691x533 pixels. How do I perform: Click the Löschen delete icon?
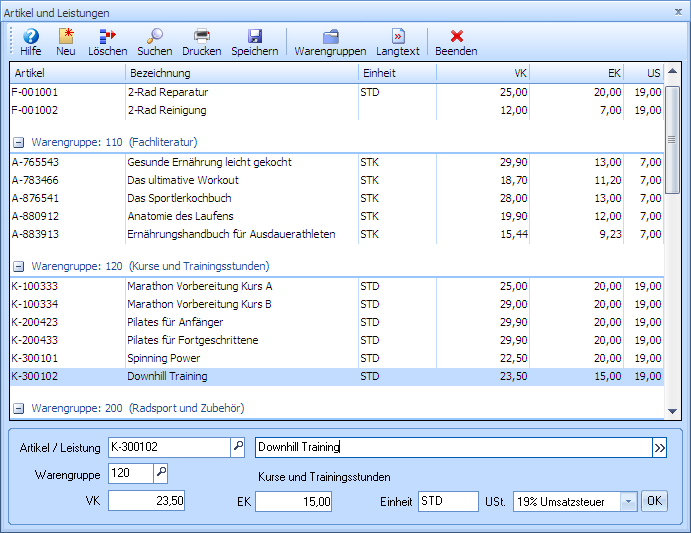(x=108, y=42)
